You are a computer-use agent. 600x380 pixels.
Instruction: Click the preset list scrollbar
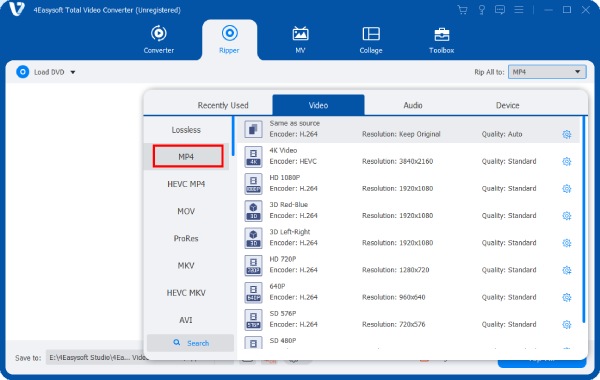click(584, 220)
